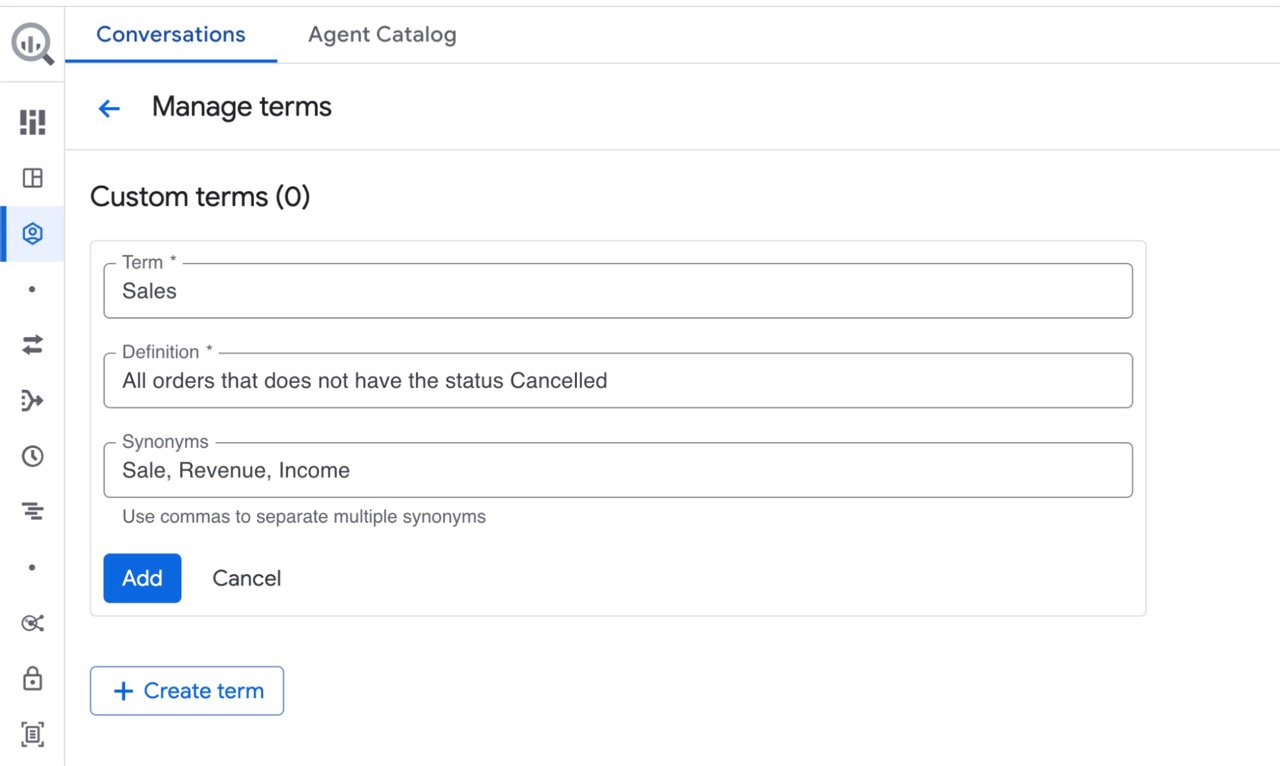Screen dimensions: 1280x766
Task: Click the Create term button
Action: (187, 691)
